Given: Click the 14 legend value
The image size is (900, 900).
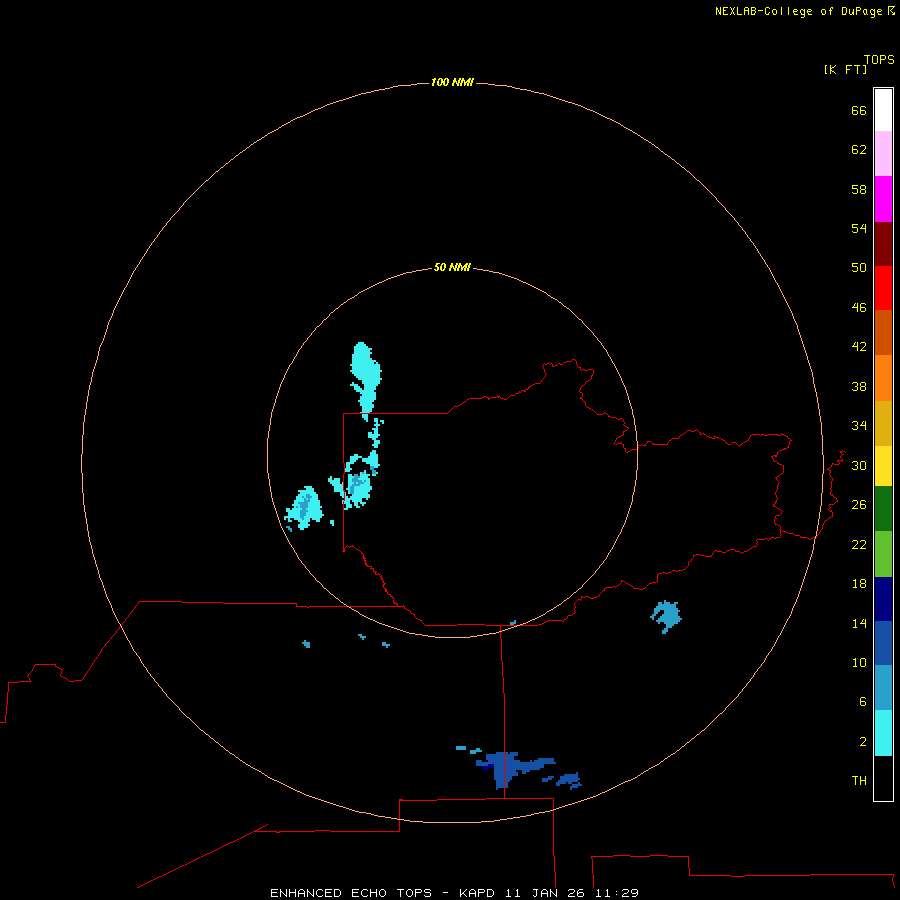Looking at the screenshot, I should coord(859,623).
